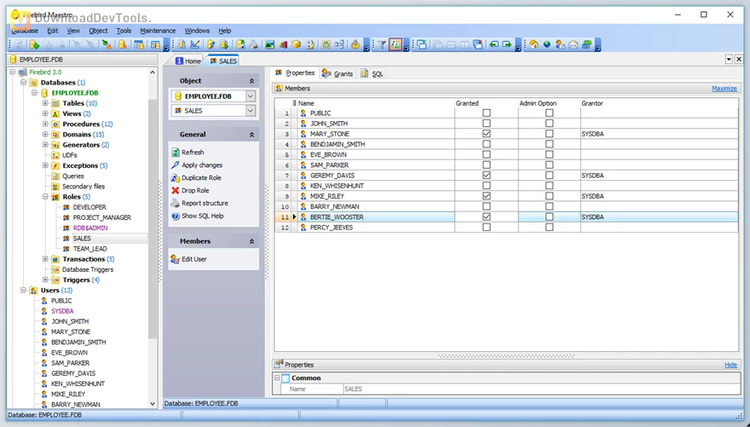Viewport: 750px width, 427px height.
Task: Click the new window icon with green arrow
Action: [x=422, y=45]
